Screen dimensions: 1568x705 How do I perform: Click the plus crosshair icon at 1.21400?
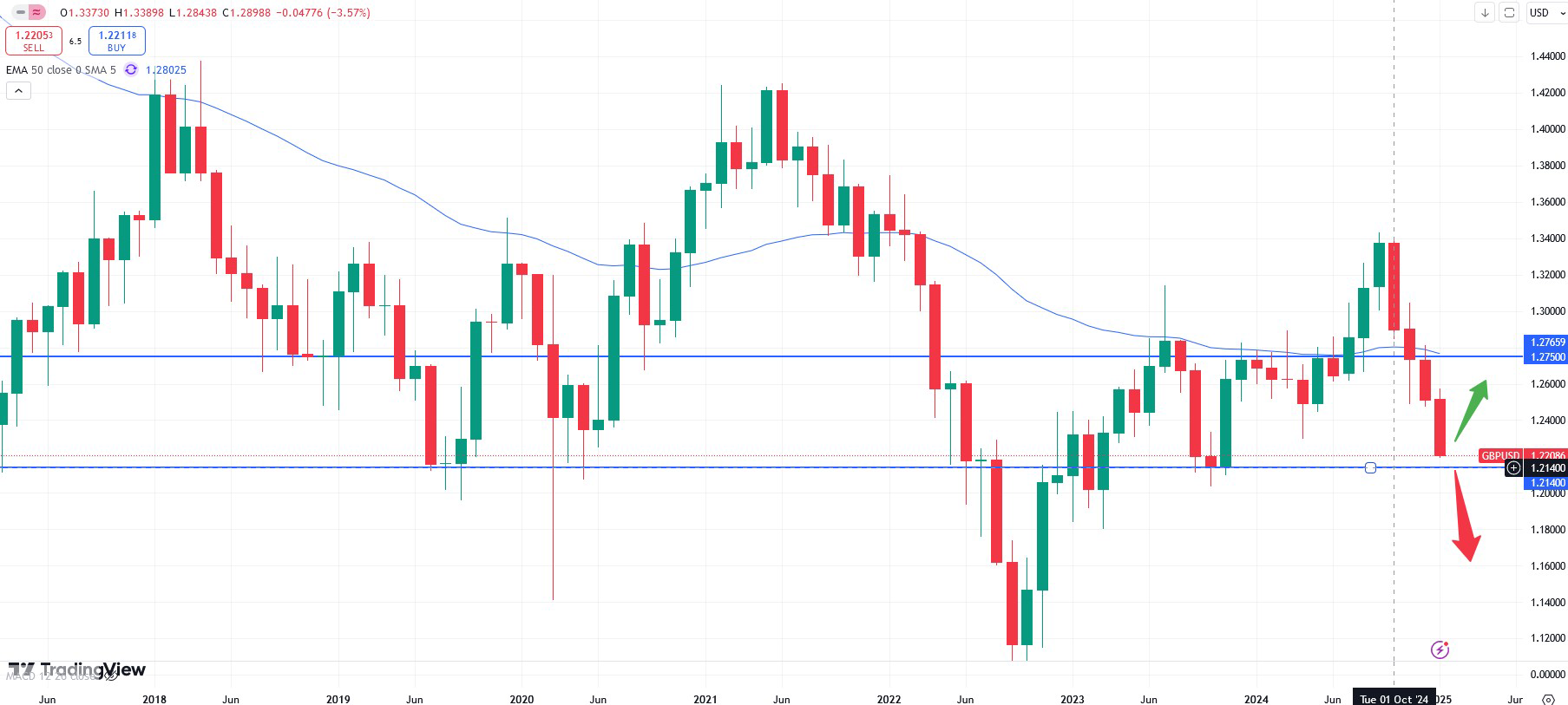[1513, 468]
